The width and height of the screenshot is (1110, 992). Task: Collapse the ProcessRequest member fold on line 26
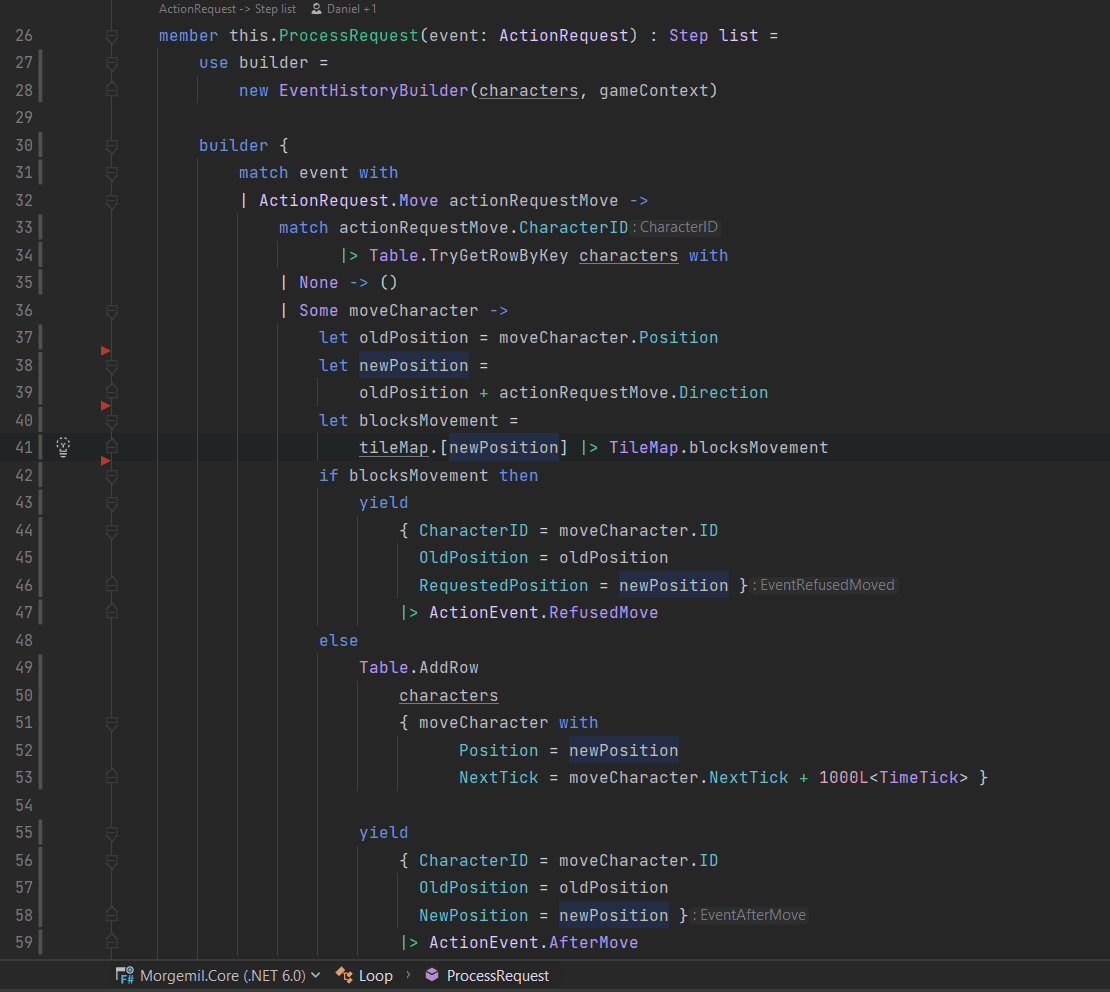pyautogui.click(x=112, y=36)
